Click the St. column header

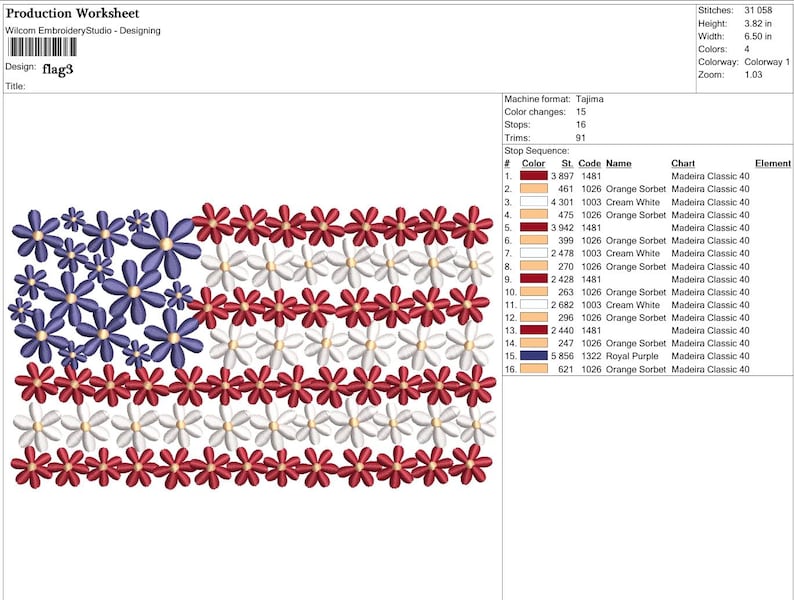[567, 163]
